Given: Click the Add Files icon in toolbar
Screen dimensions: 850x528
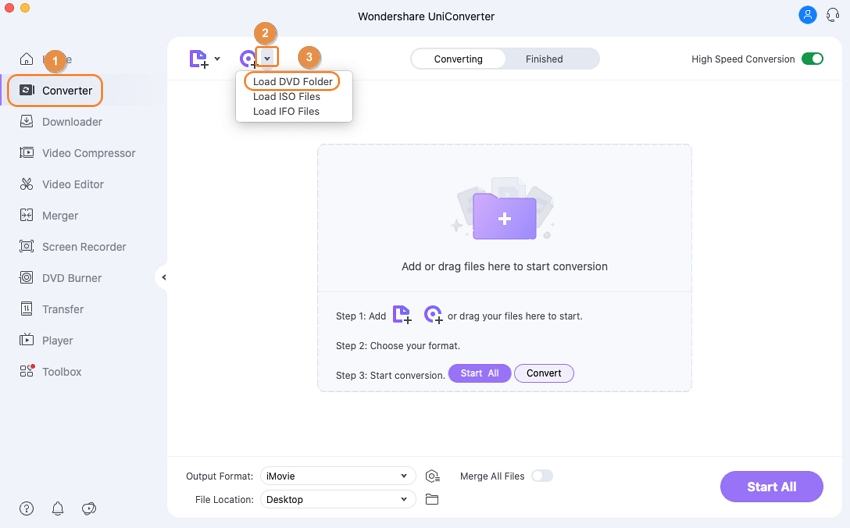Looking at the screenshot, I should pos(198,59).
